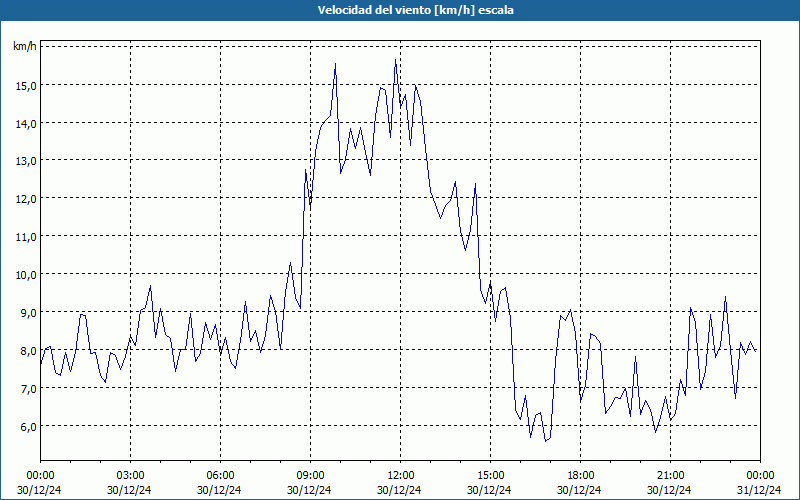Click the 13,0 y-axis value
This screenshot has width=800, height=500.
coord(25,161)
